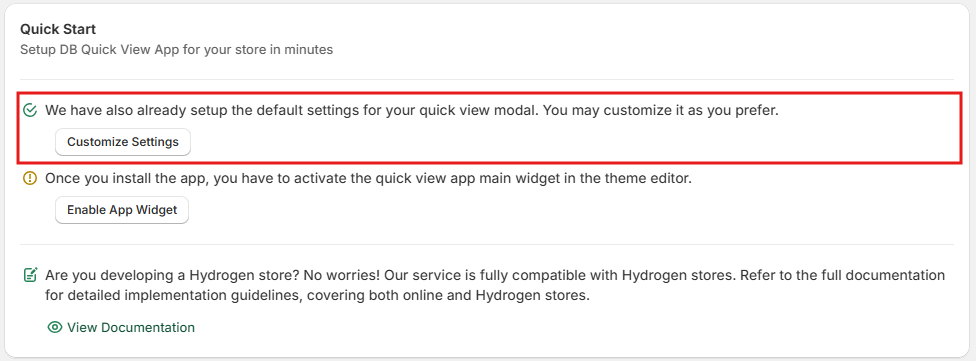Click the 'Are you developing a Hydrogen store?' line
976x361 pixels.
[495, 275]
